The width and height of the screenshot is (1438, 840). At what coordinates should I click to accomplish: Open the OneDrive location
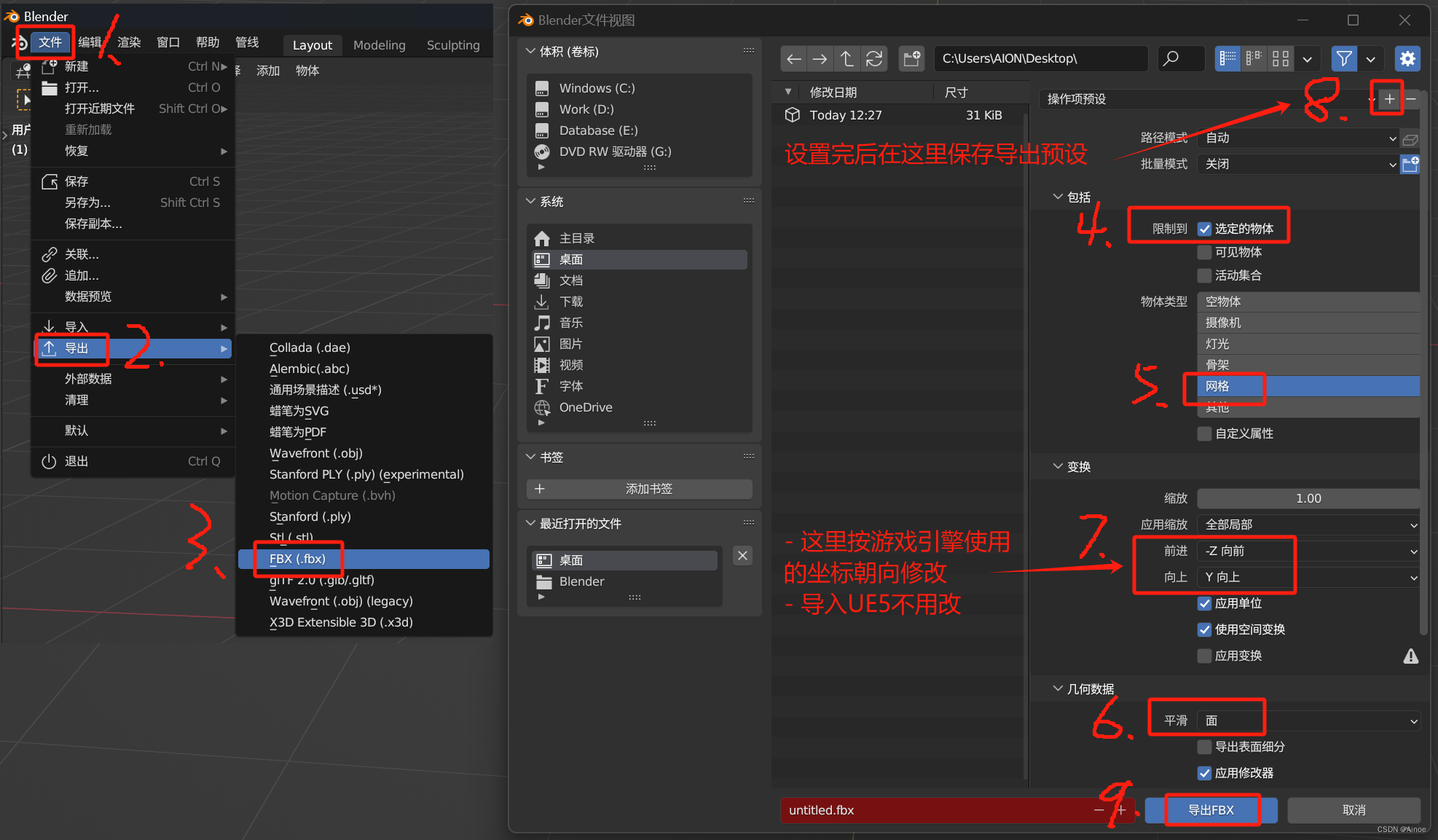coord(641,407)
